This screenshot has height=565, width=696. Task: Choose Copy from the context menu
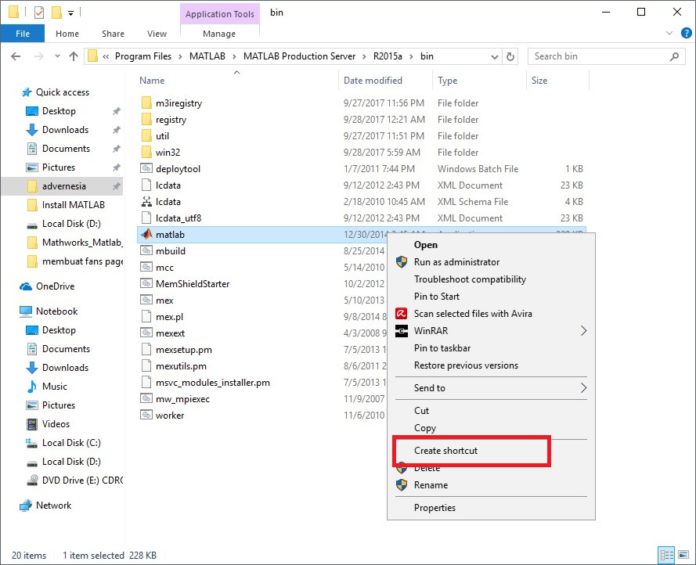[425, 428]
